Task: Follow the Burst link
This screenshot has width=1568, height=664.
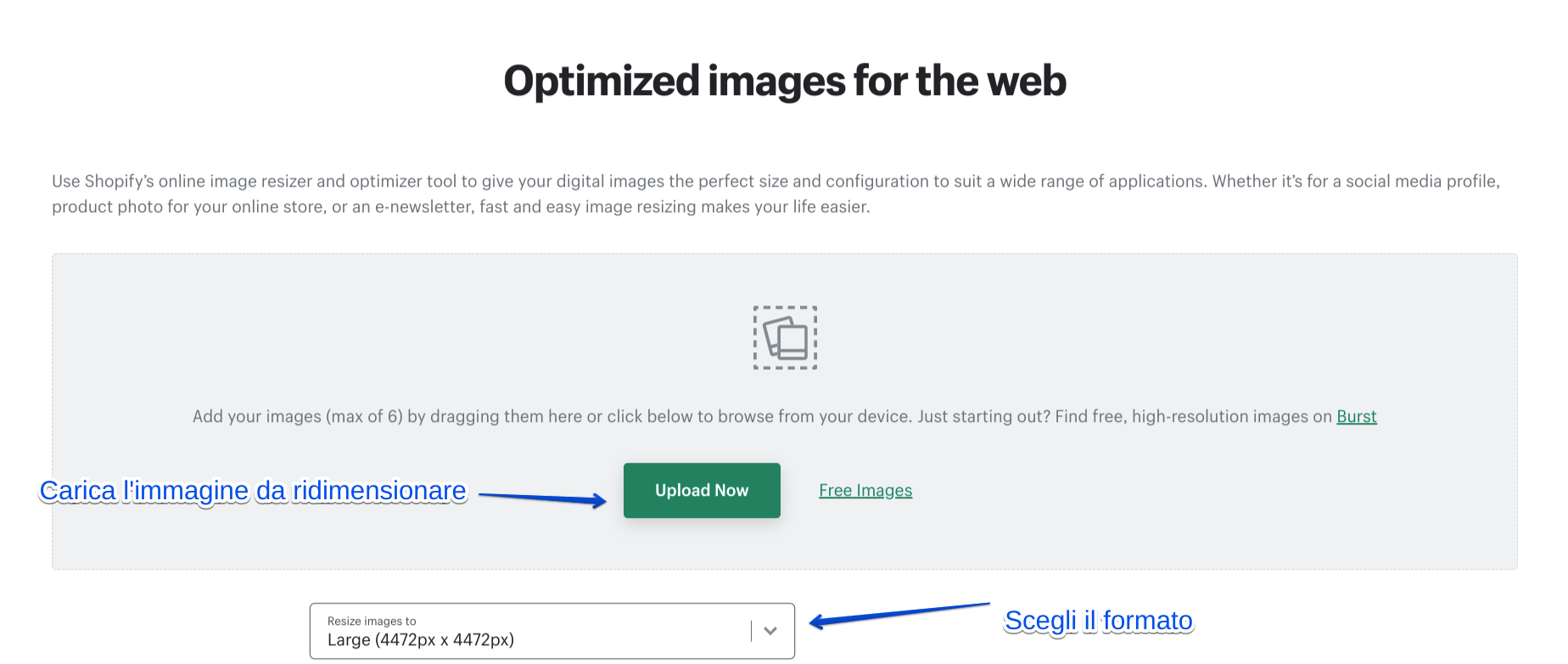Action: pos(1356,417)
